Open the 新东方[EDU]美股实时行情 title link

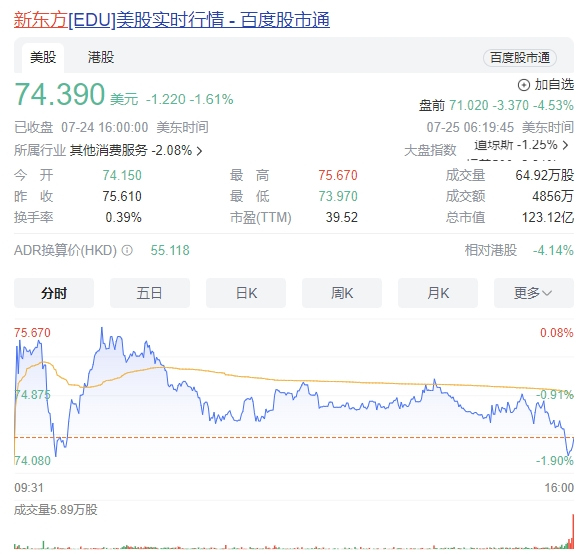[172, 19]
